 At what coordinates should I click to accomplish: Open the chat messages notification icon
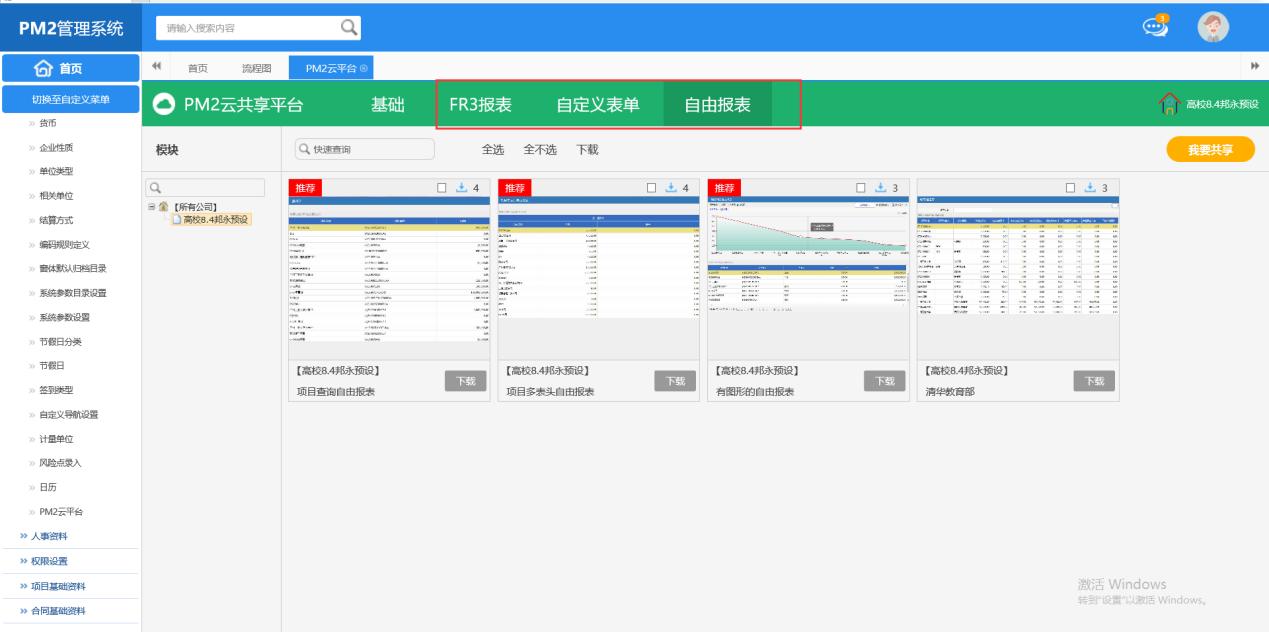tap(1155, 27)
